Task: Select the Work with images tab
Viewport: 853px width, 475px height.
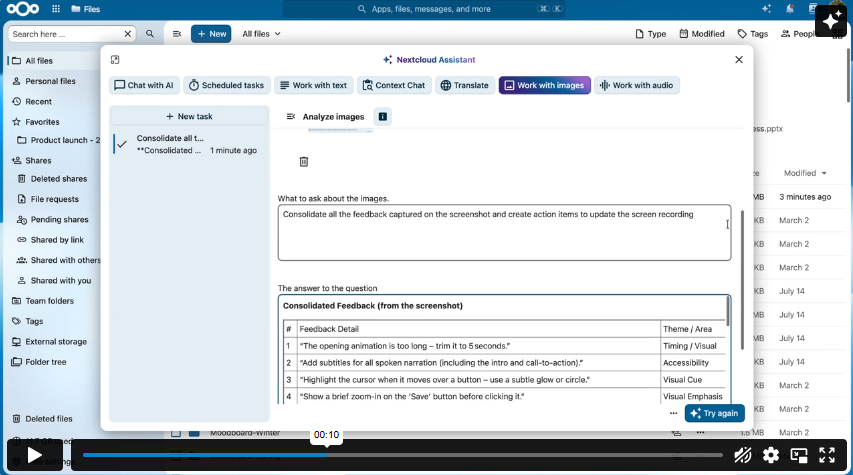Action: pyautogui.click(x=545, y=85)
